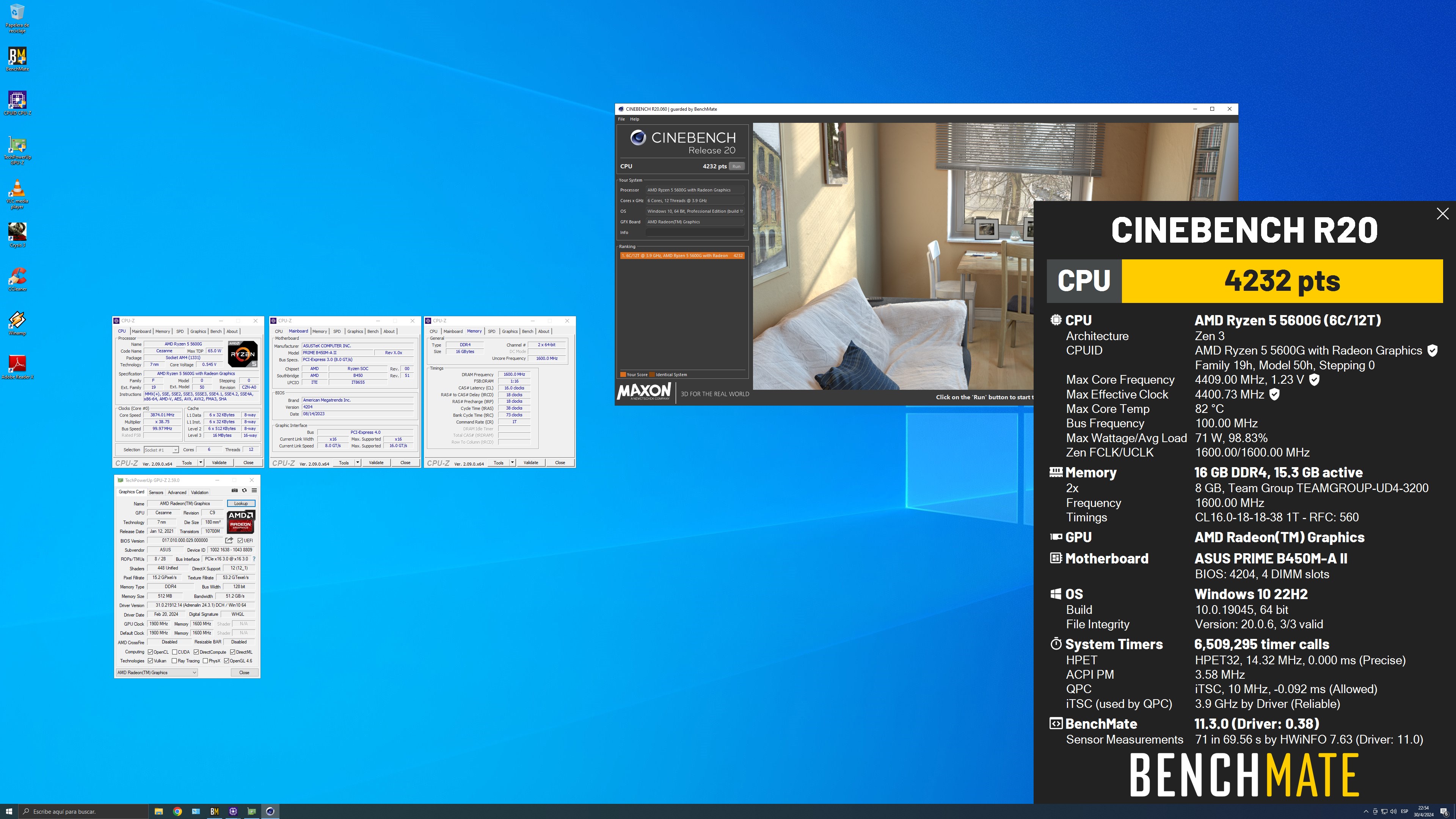Open the Bench tab in Memory CPU-Z window
Image resolution: width=1456 pixels, height=819 pixels.
(527, 331)
